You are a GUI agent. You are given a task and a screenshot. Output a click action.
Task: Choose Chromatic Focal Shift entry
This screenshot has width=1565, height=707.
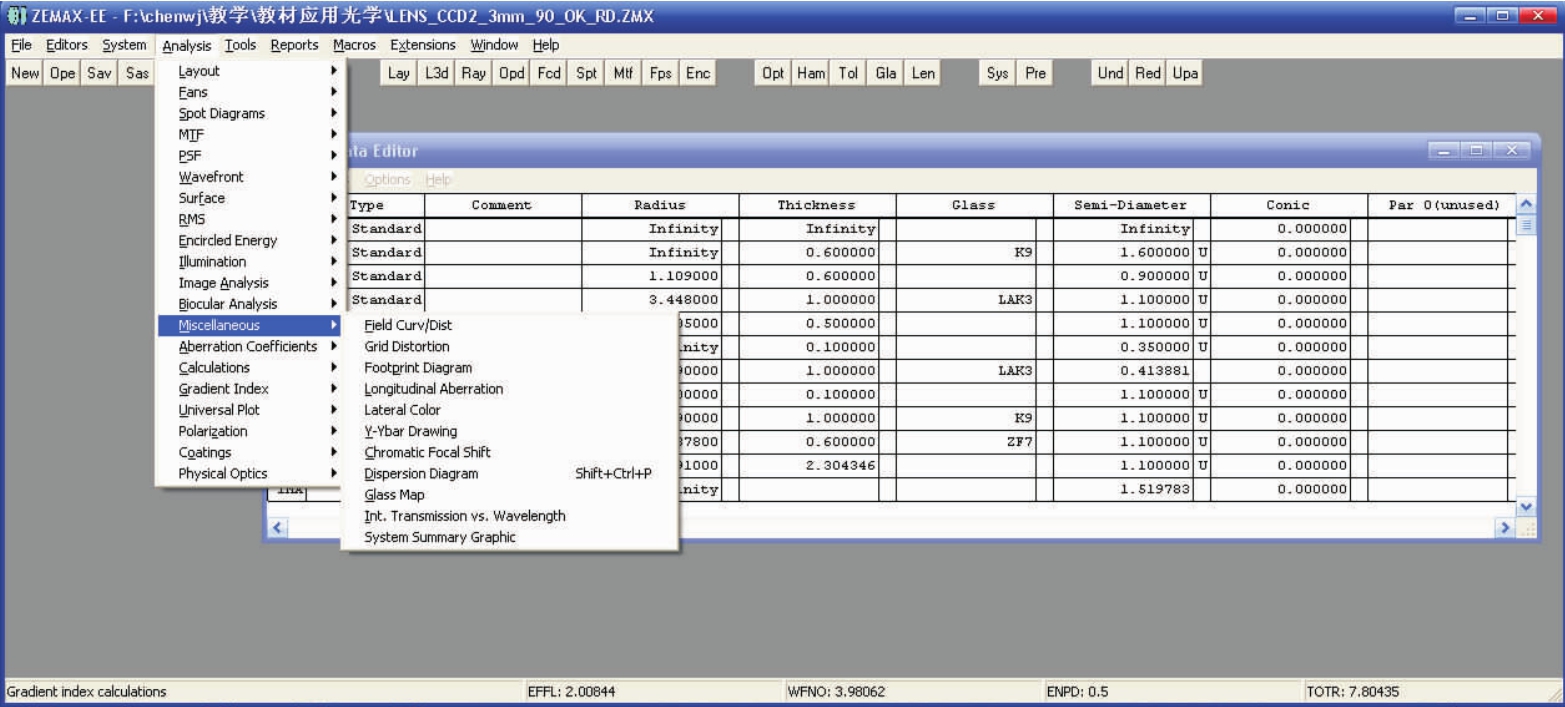(x=509, y=452)
